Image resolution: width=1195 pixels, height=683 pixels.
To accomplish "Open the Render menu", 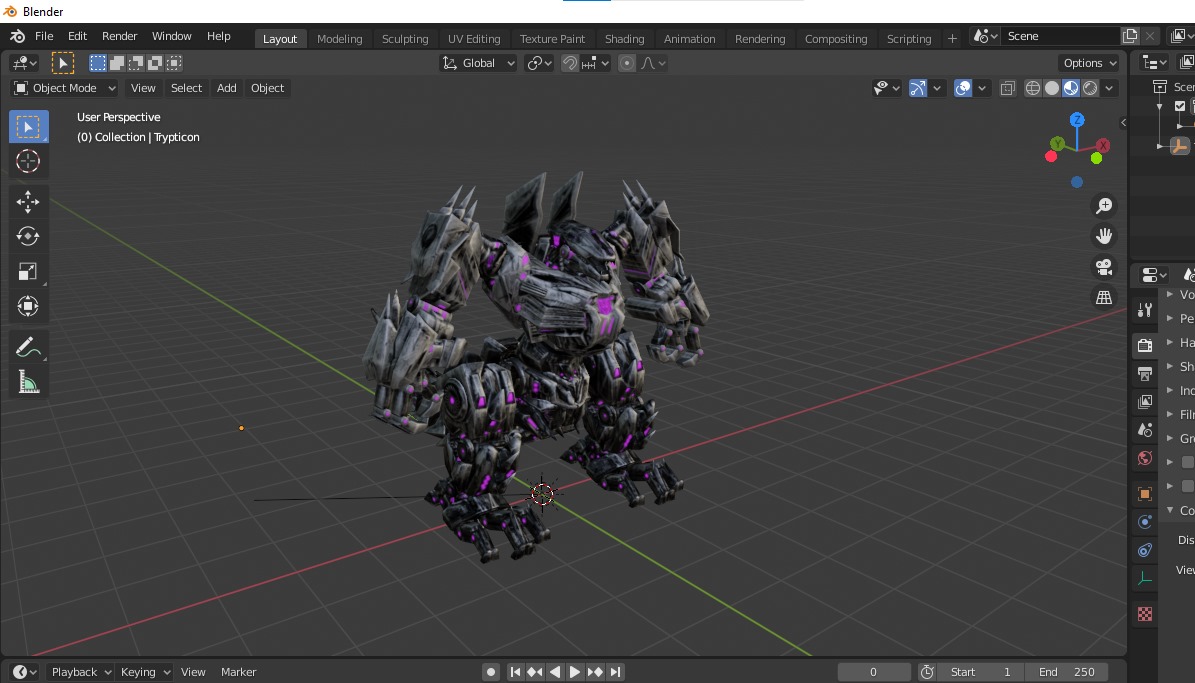I will click(120, 36).
